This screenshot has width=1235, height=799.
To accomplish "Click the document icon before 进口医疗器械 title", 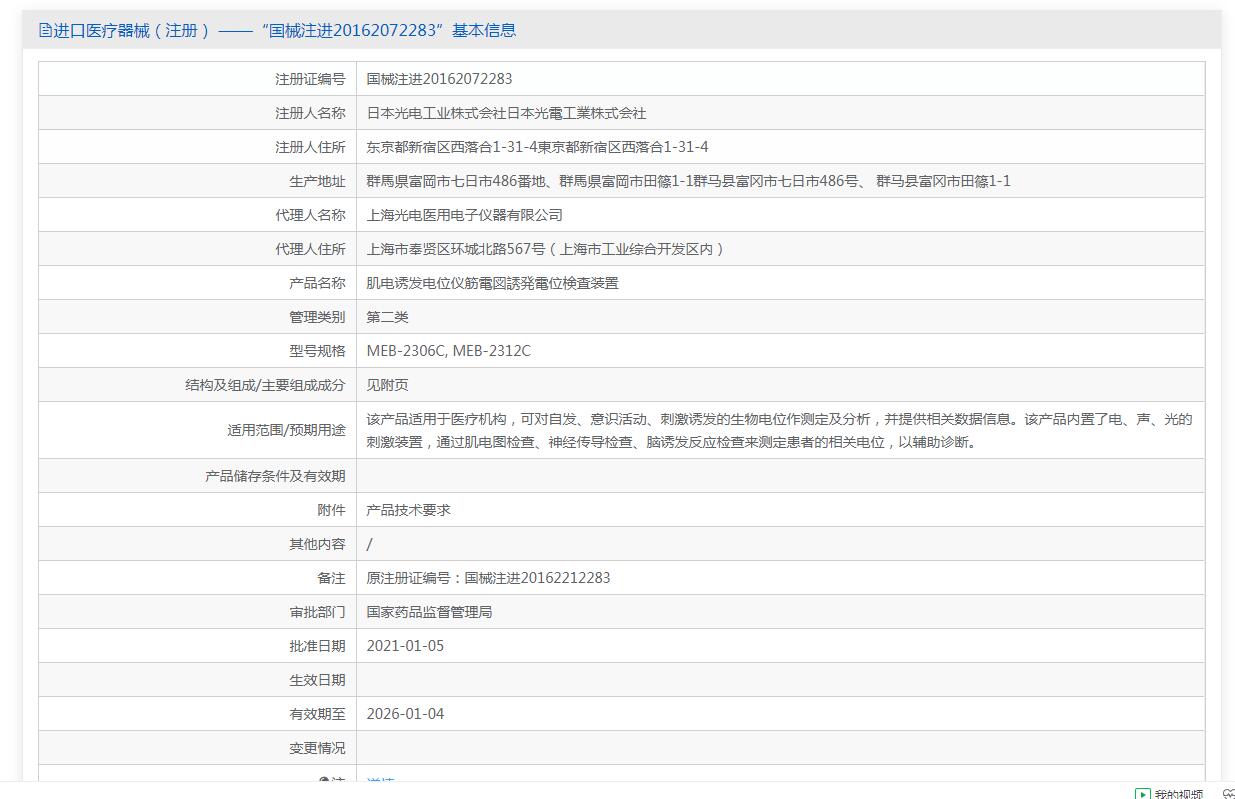I will 45,30.
